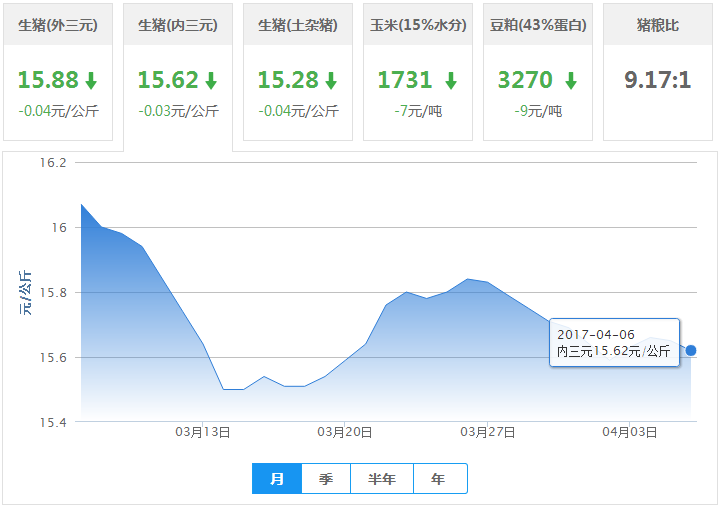Switch chart to 季 quarterly range

pos(326,479)
